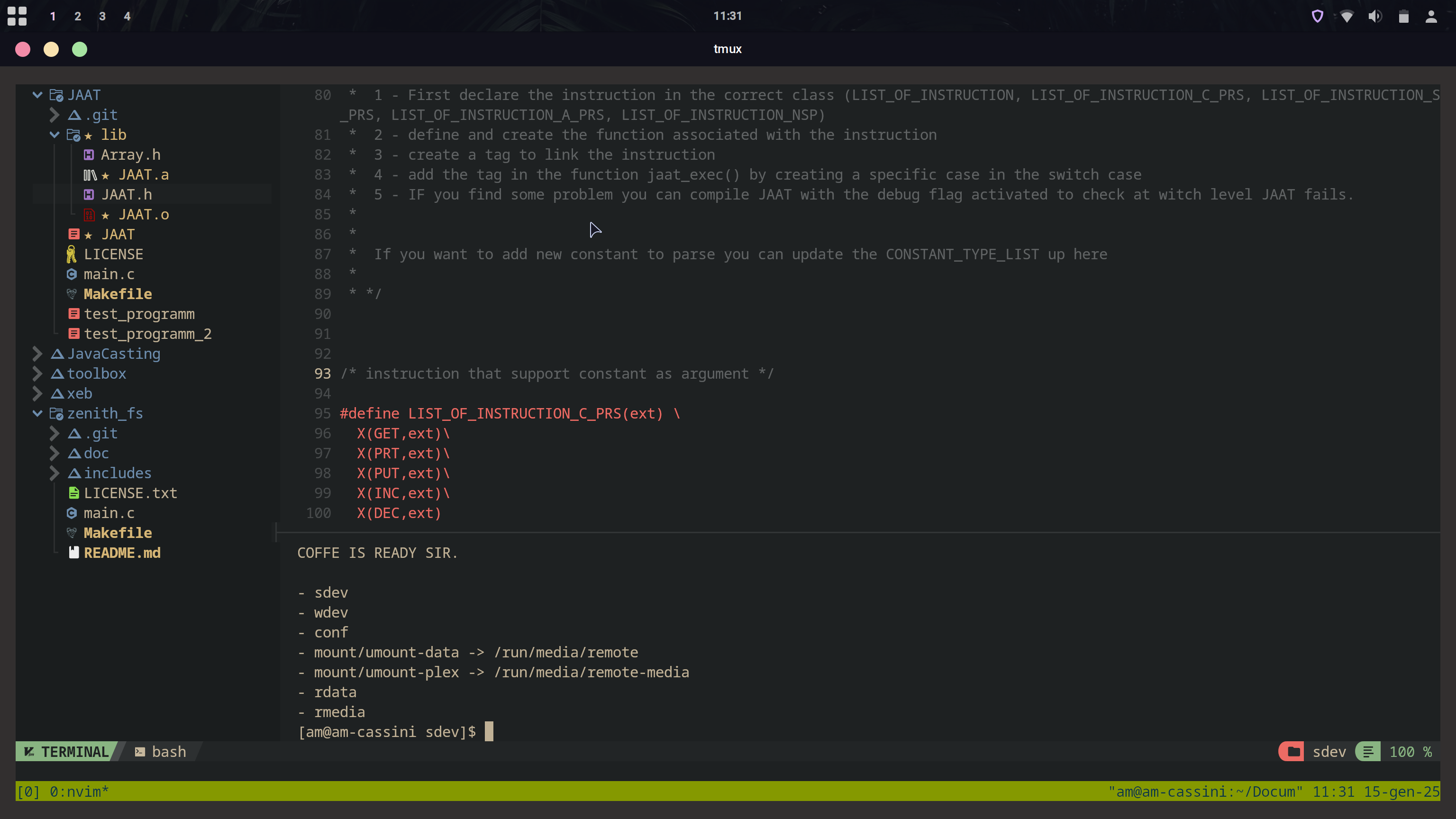
Task: Click the X(DEC,ext) macro line
Action: click(399, 513)
